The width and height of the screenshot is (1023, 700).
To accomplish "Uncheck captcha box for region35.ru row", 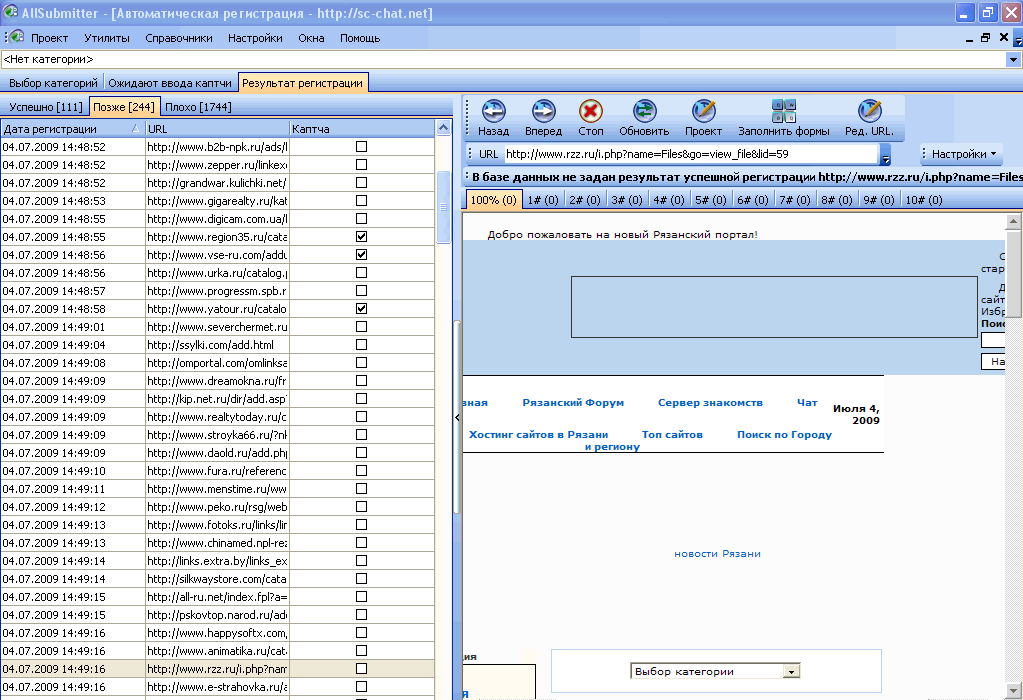I will tap(361, 237).
